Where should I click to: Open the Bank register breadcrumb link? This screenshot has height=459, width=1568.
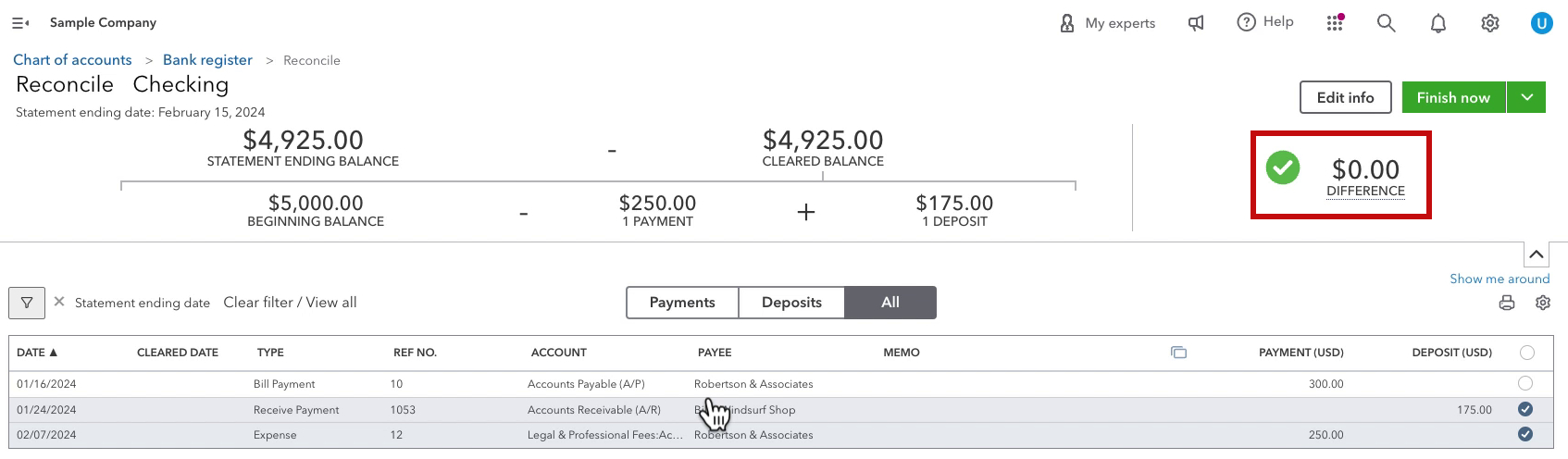pos(207,60)
